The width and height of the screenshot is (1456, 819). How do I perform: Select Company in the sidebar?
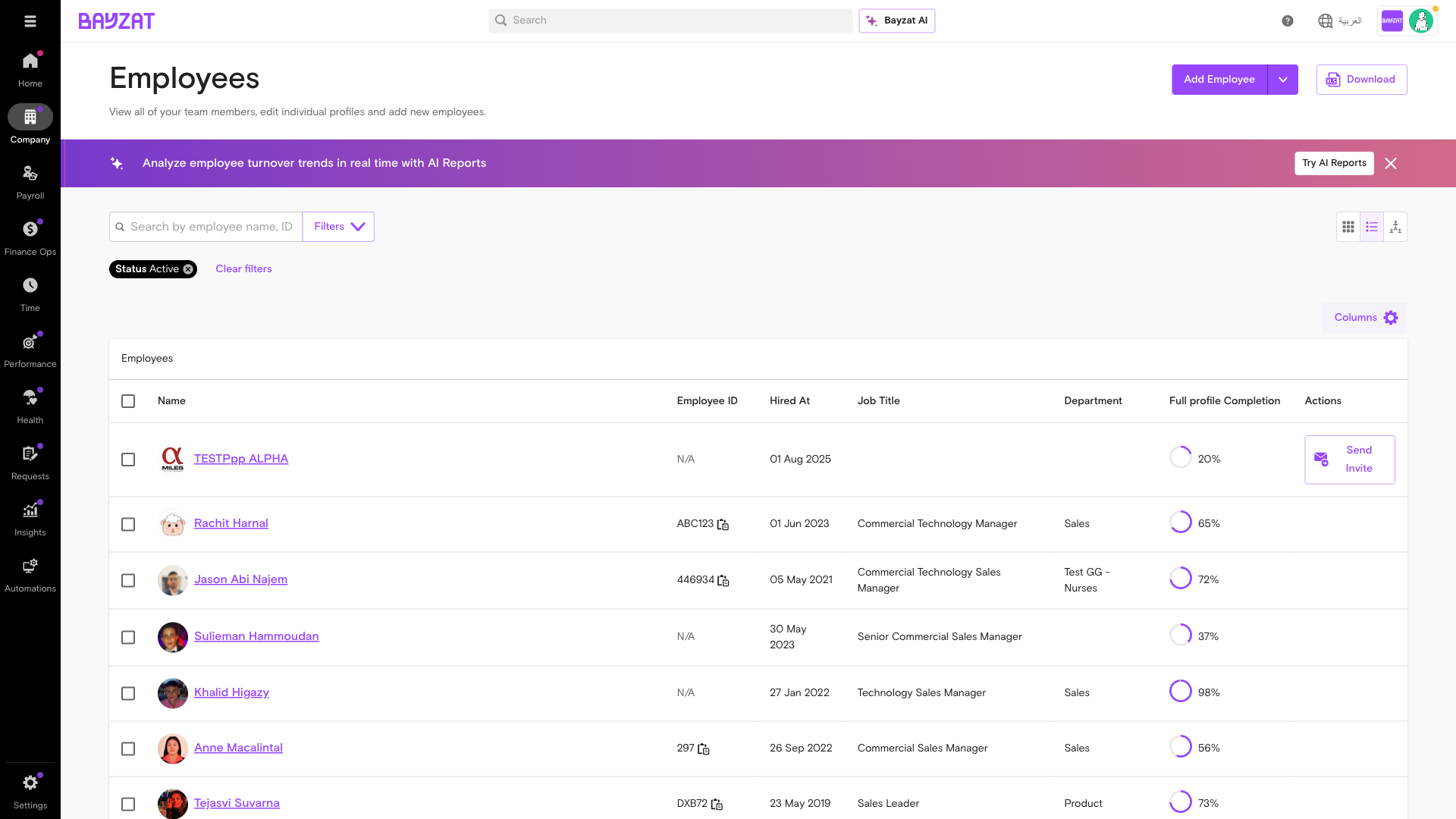(x=30, y=126)
